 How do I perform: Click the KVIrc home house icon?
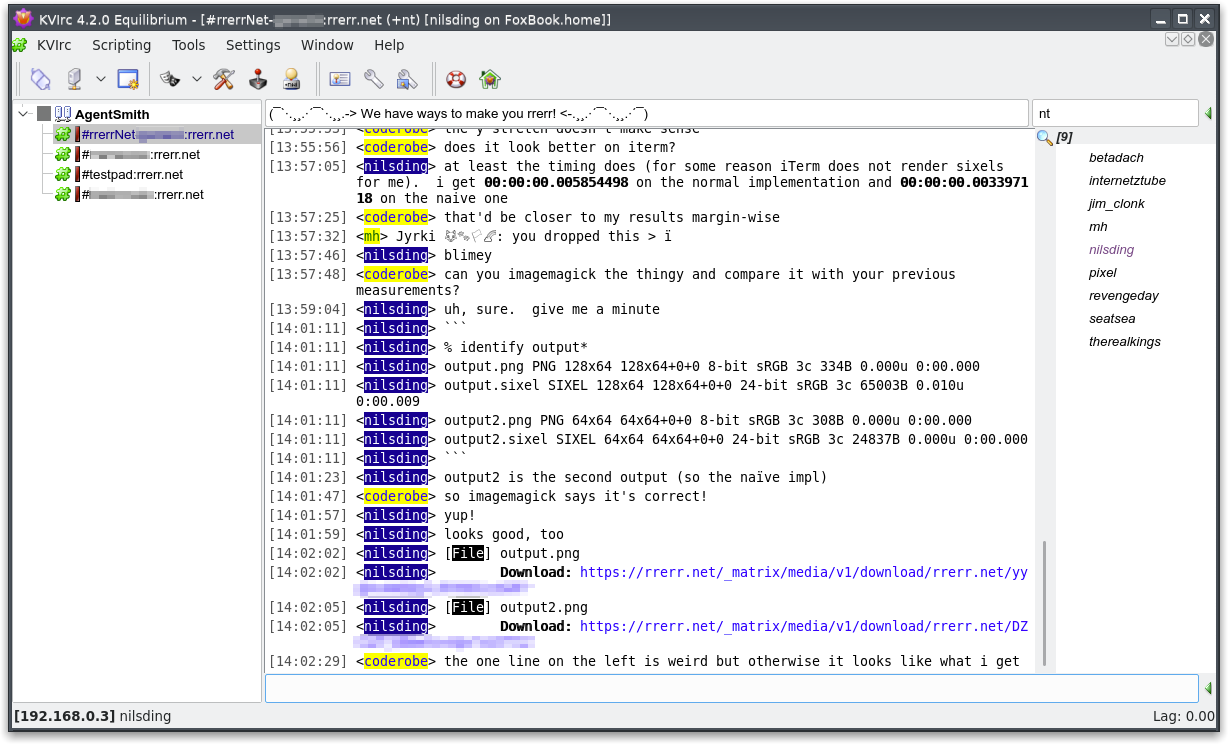[490, 79]
